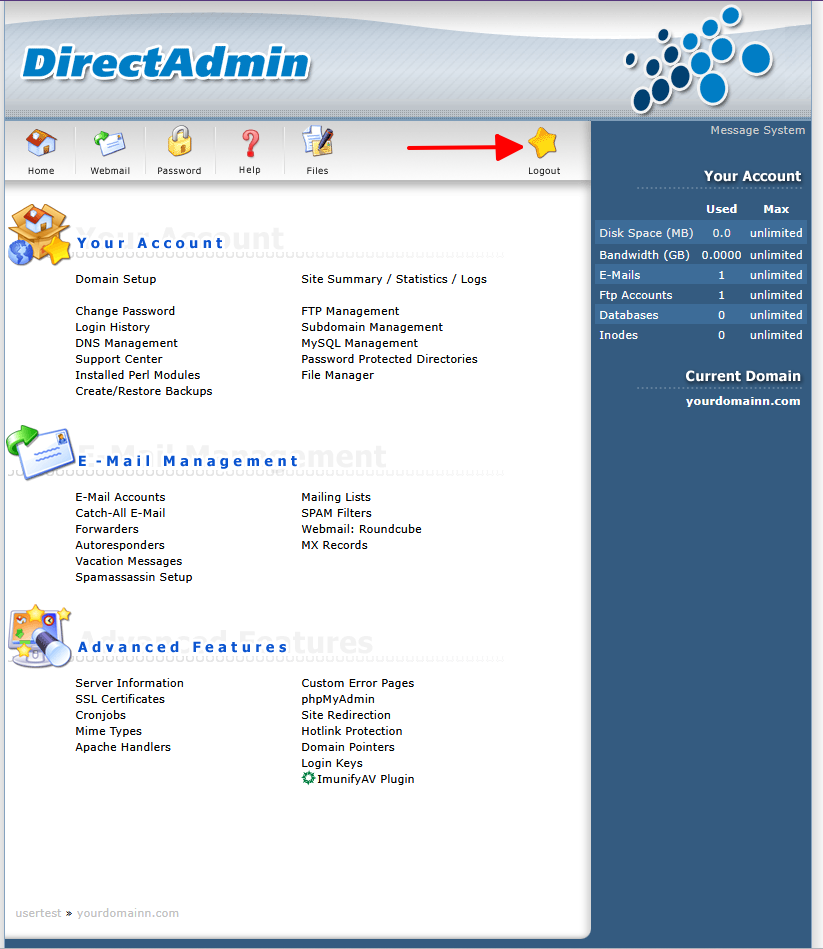Click the Your Account section house icon

[39, 234]
